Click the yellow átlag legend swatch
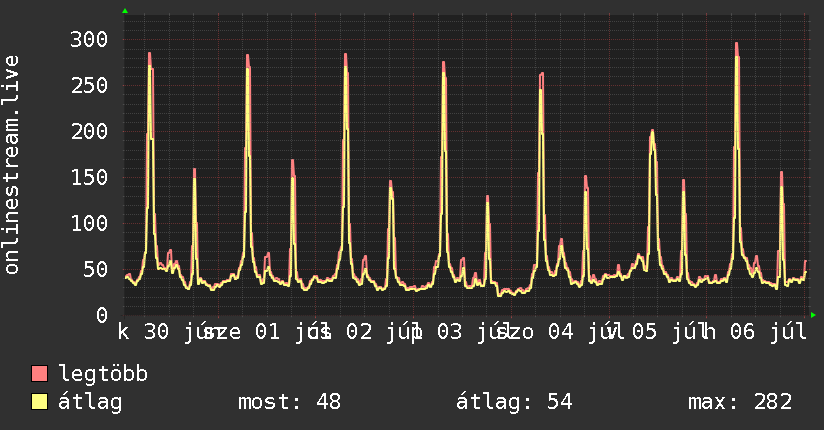The image size is (824, 430). [x=39, y=402]
